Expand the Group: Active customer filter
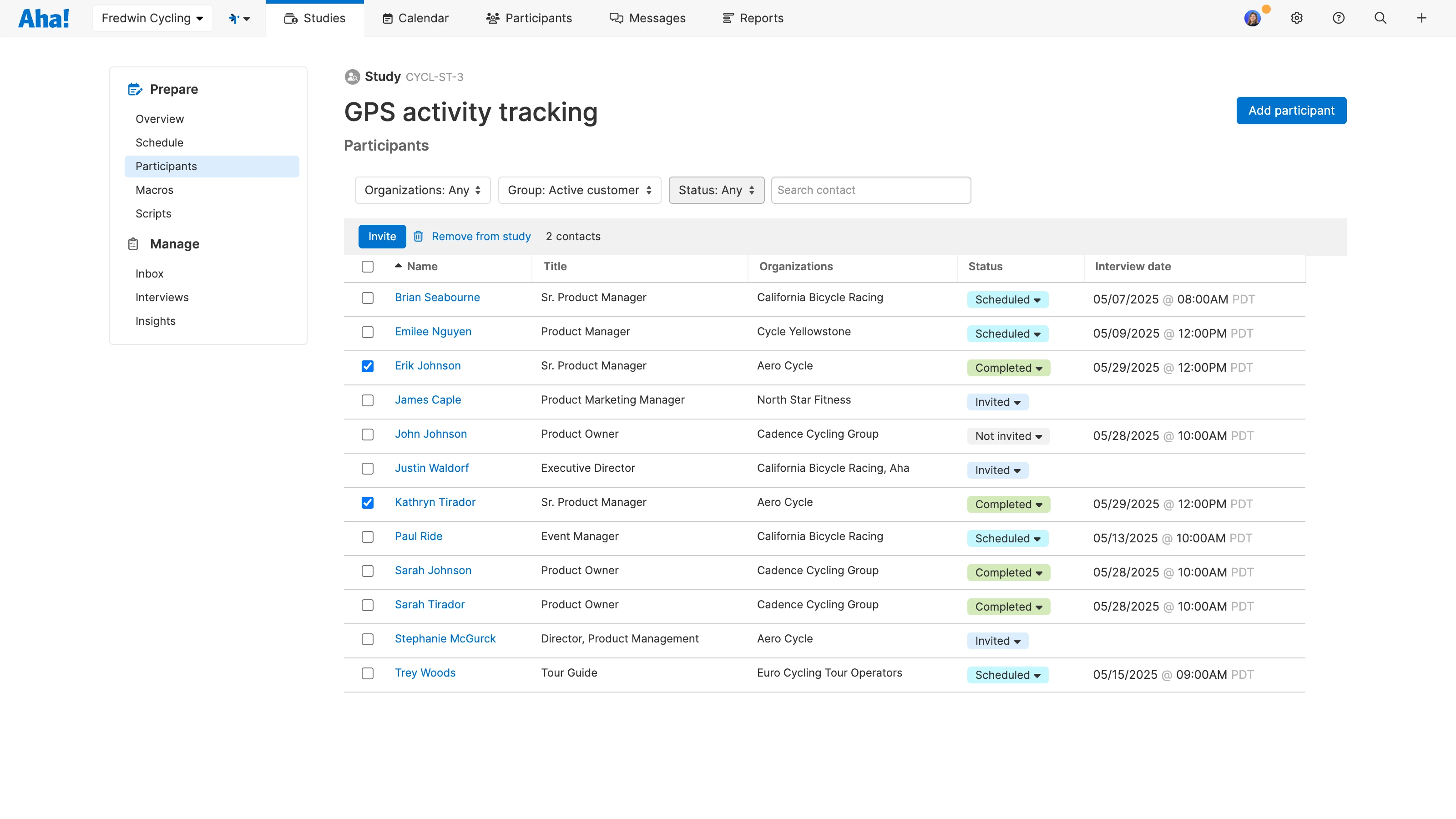 click(579, 190)
